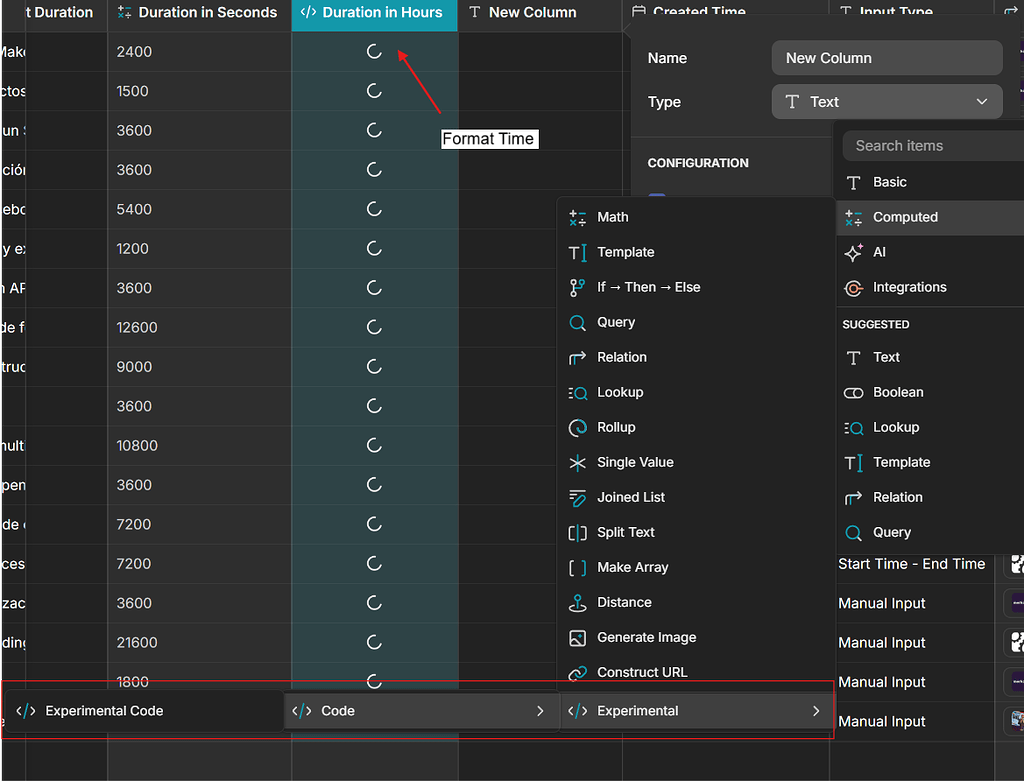Switch to the Computed category

pos(905,217)
